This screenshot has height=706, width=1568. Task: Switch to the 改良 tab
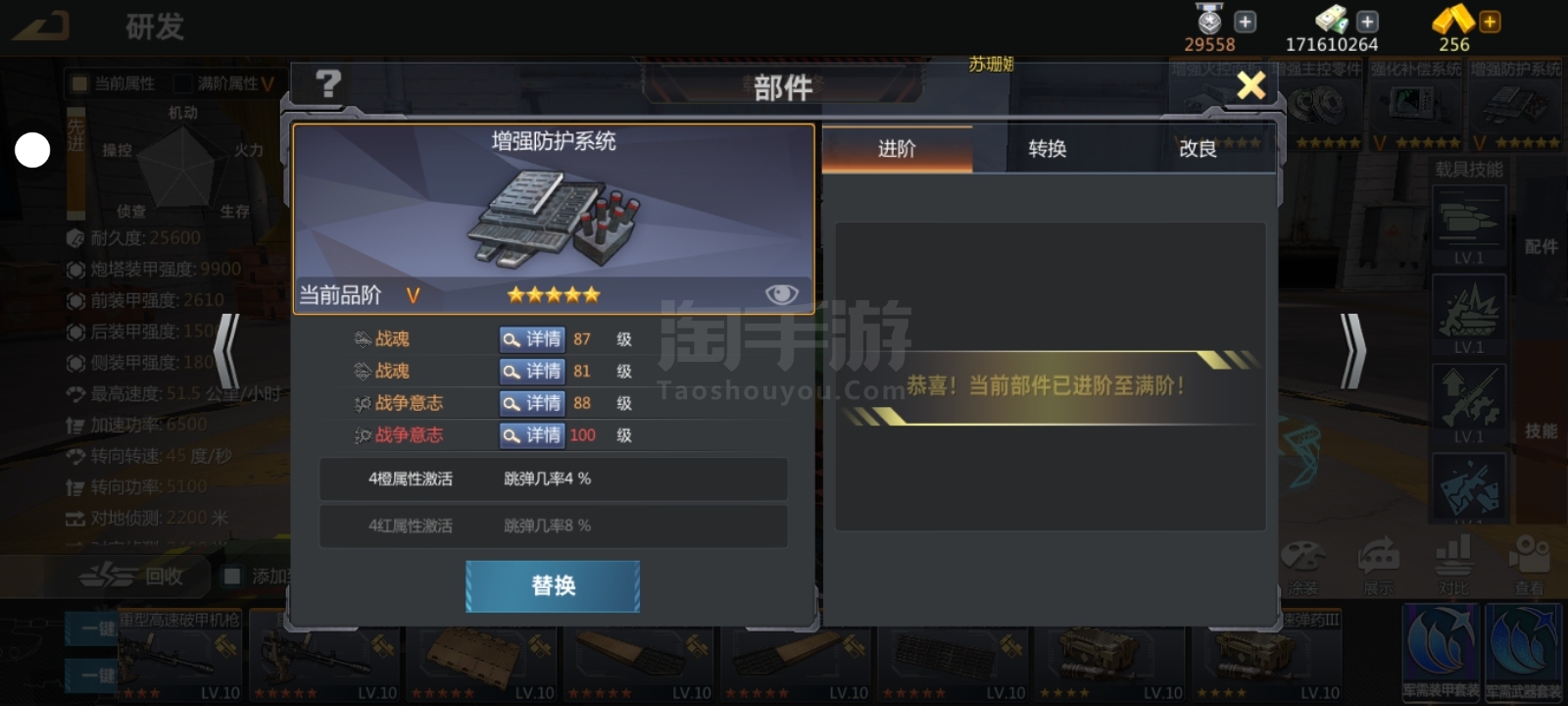[1198, 148]
